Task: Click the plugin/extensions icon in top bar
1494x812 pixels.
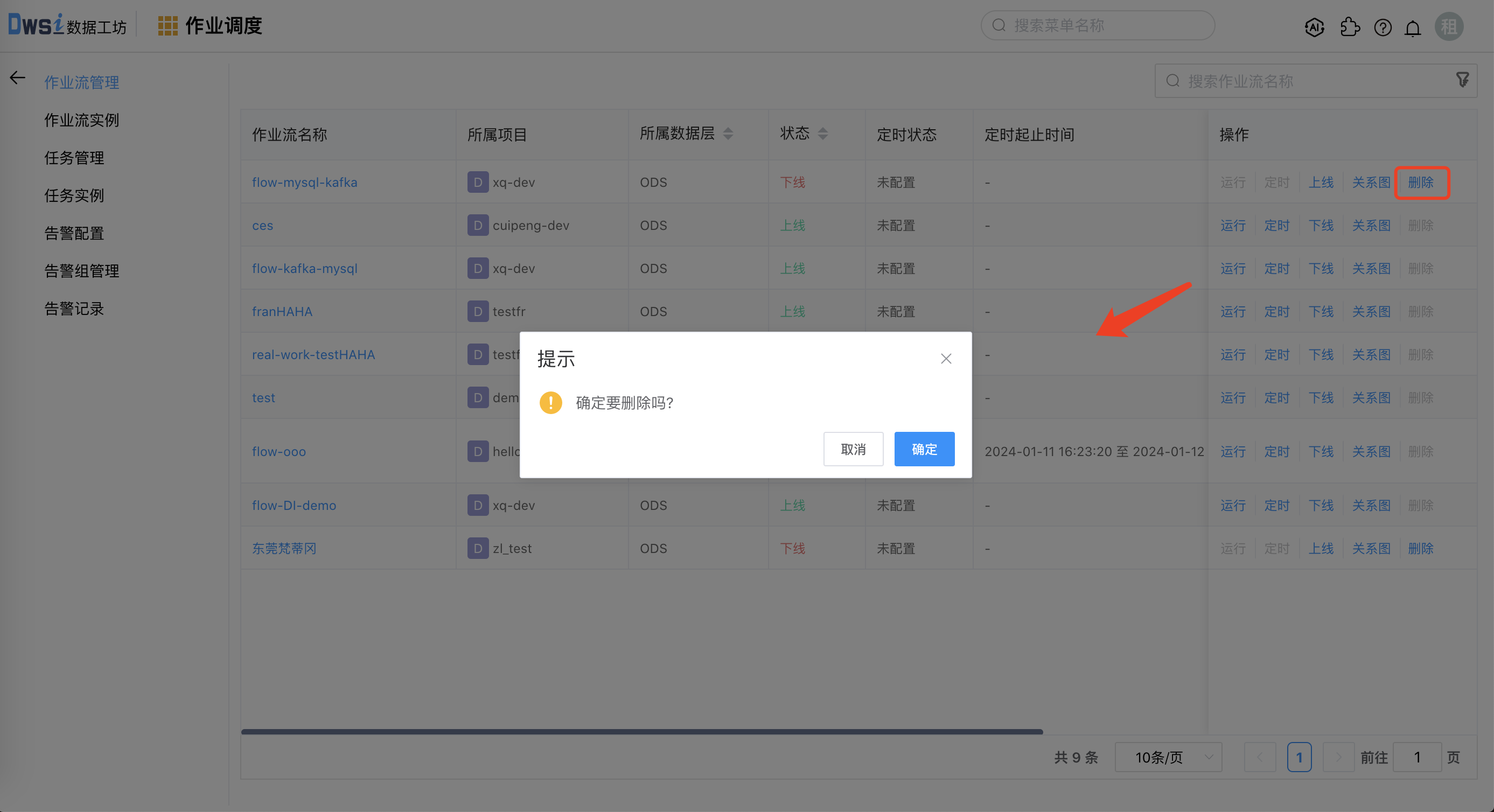Action: pos(1350,27)
